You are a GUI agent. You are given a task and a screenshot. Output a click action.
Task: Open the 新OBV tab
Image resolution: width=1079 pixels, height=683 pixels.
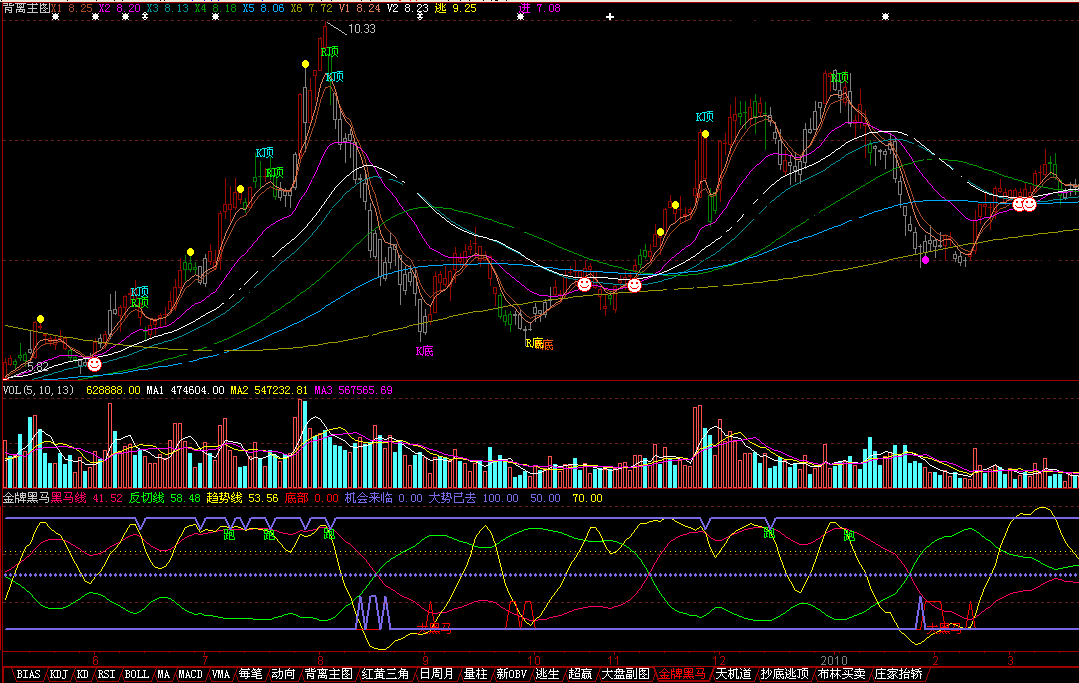[511, 675]
